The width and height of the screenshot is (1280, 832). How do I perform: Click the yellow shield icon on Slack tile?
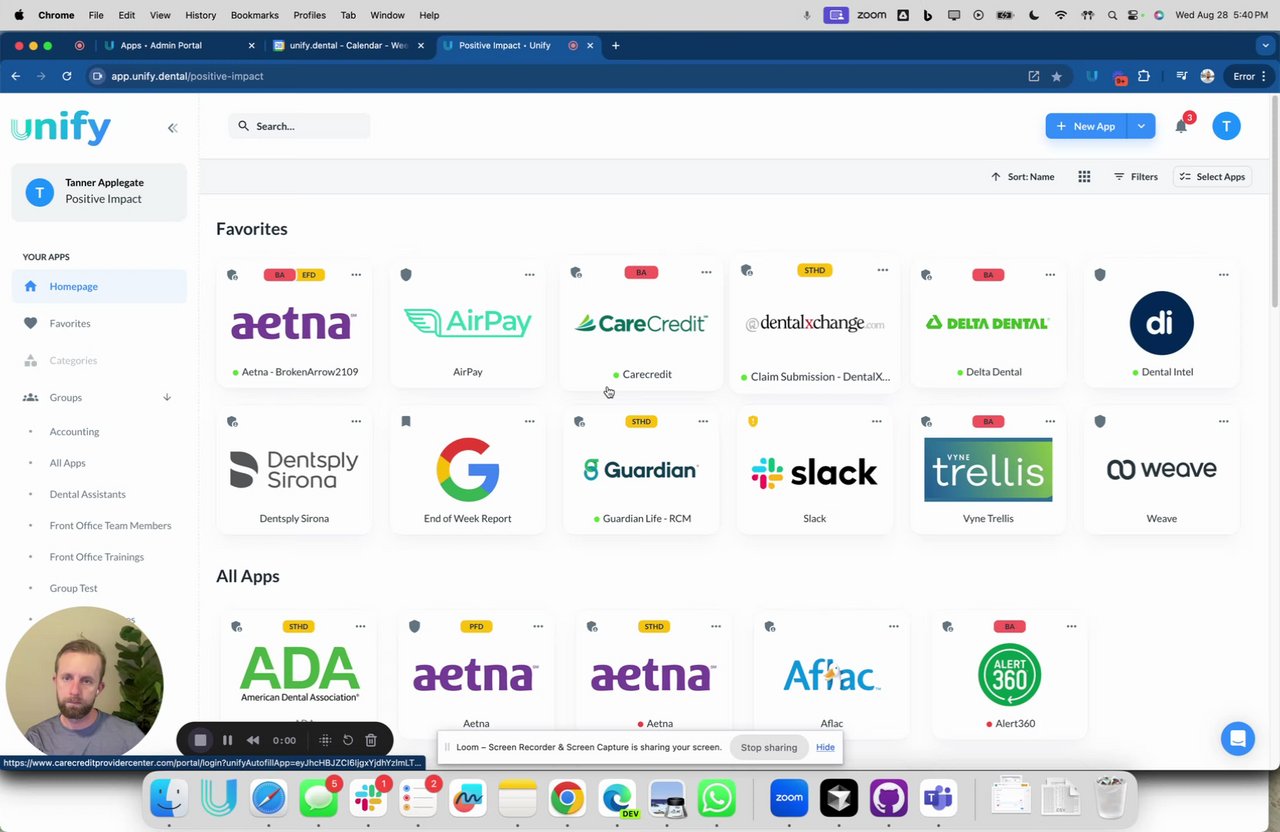click(x=753, y=421)
